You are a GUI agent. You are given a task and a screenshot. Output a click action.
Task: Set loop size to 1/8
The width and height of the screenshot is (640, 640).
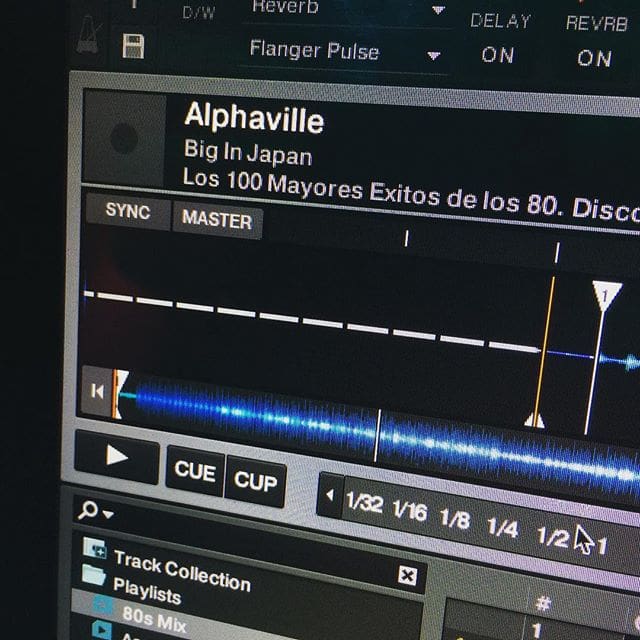pos(455,519)
